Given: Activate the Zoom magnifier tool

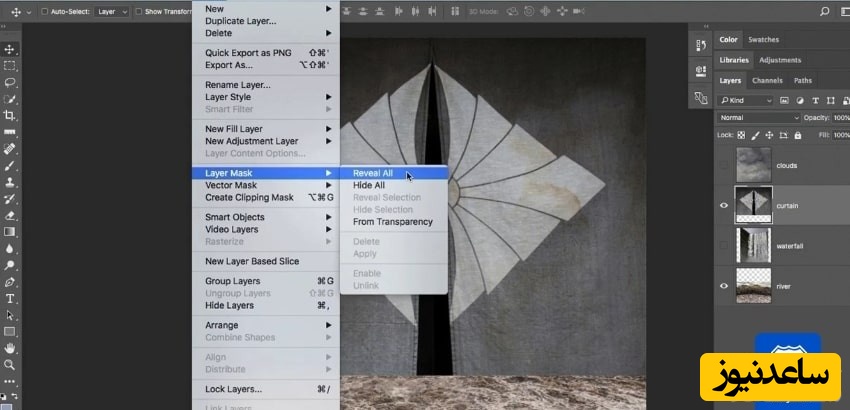Looking at the screenshot, I should [x=10, y=365].
